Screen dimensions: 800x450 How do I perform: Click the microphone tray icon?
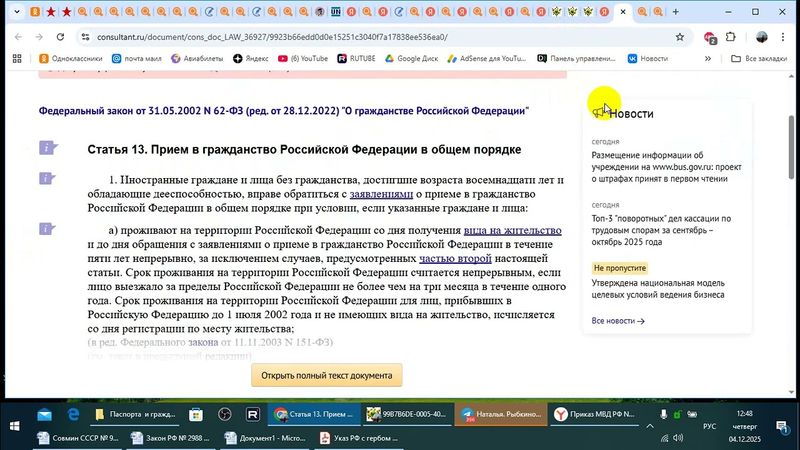(663, 414)
